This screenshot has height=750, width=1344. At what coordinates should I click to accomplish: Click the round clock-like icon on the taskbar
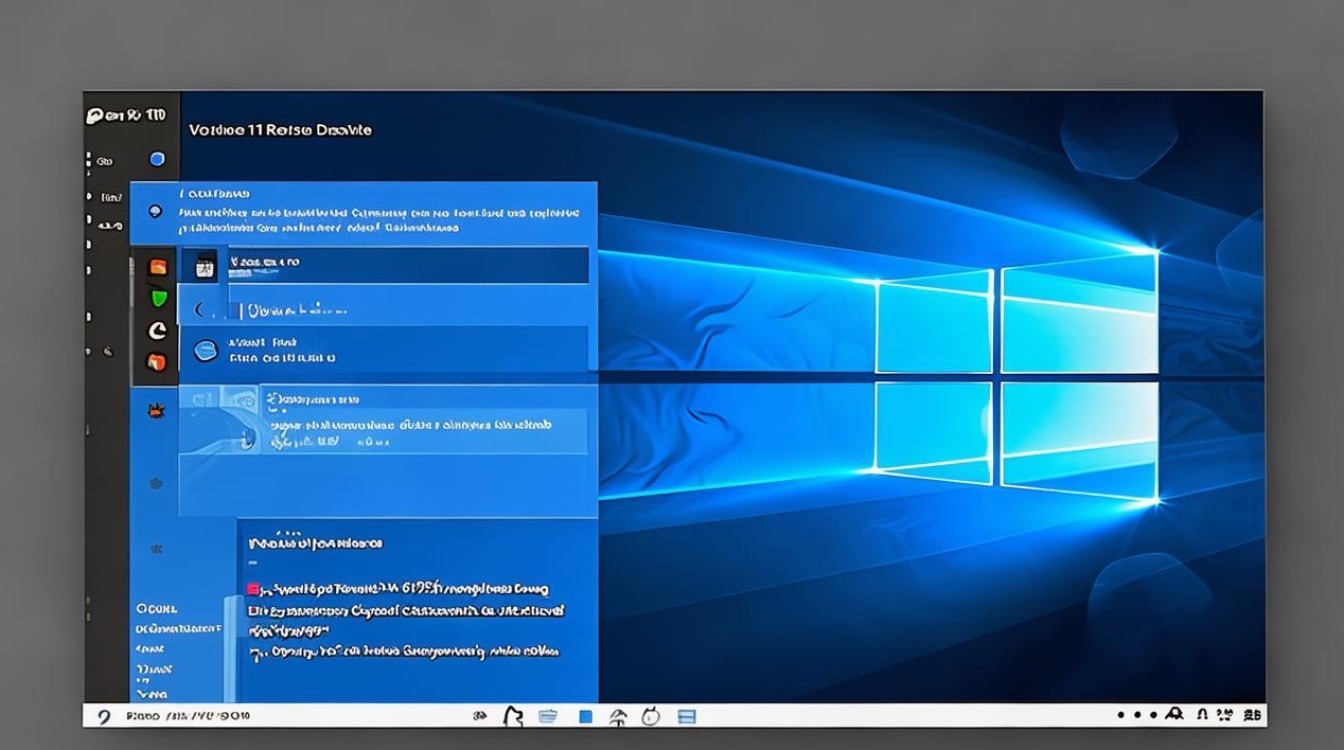[651, 716]
